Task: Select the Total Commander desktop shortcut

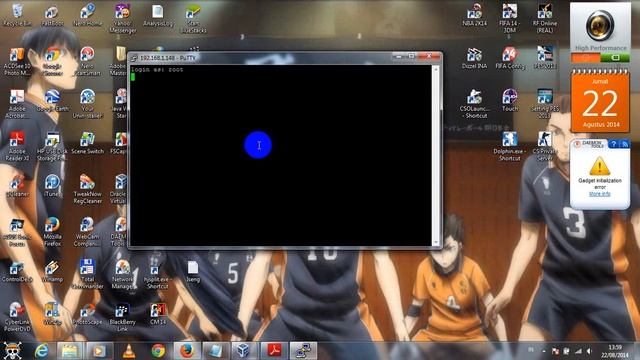Action: [x=87, y=275]
